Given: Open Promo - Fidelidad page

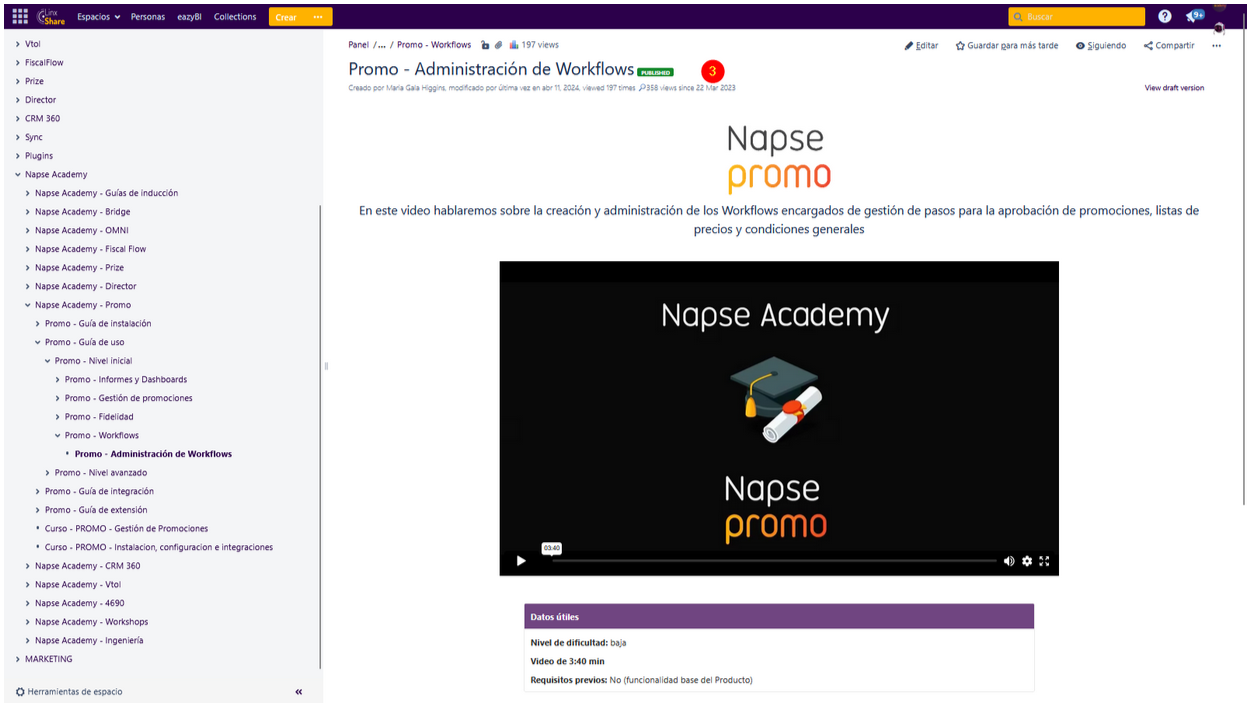Looking at the screenshot, I should point(99,417).
